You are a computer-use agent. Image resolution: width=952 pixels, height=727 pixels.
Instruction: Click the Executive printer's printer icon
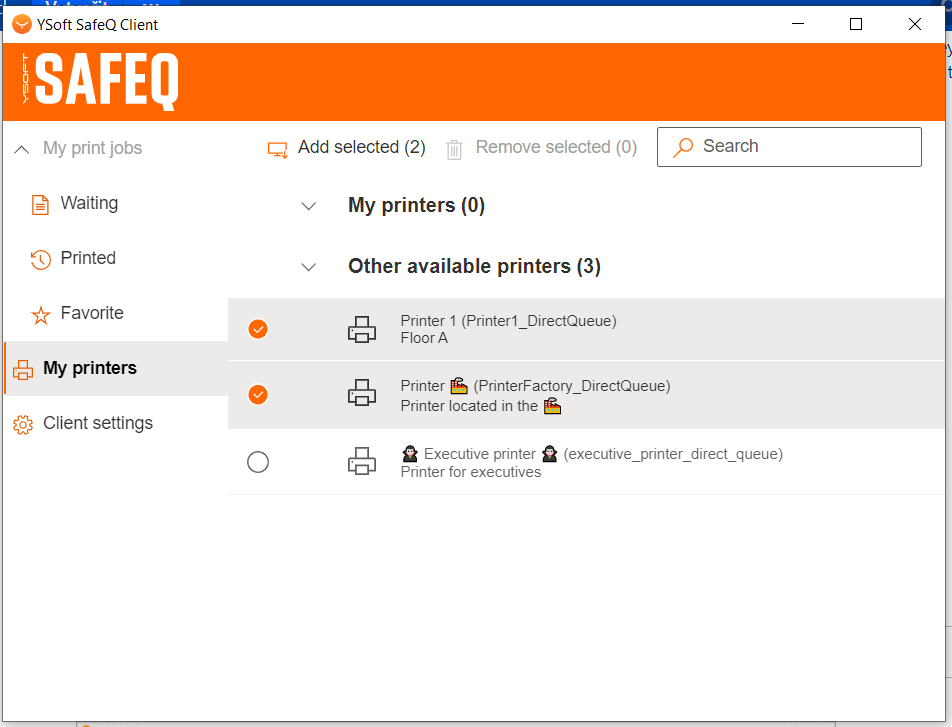click(362, 462)
